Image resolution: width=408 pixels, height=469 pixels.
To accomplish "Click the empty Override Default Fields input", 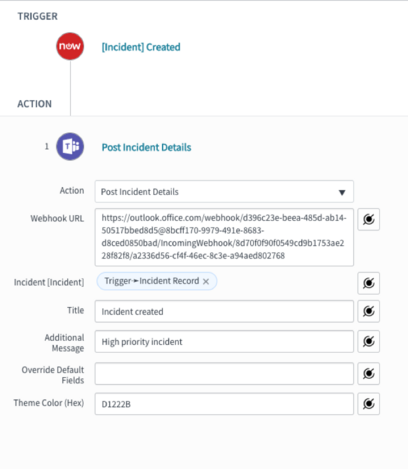I will [x=224, y=373].
